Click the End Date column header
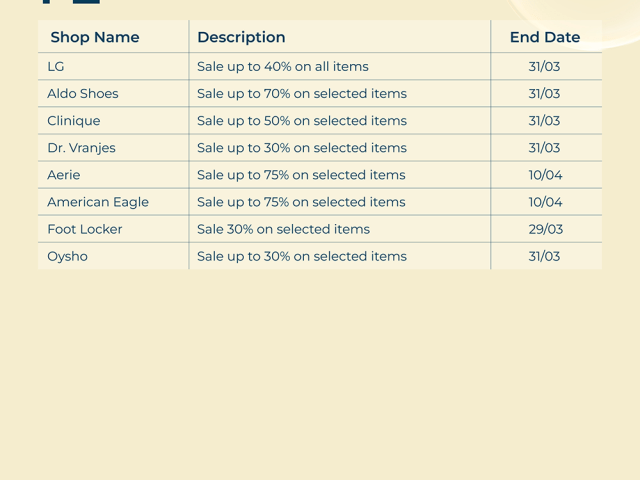This screenshot has width=640, height=480. 545,37
